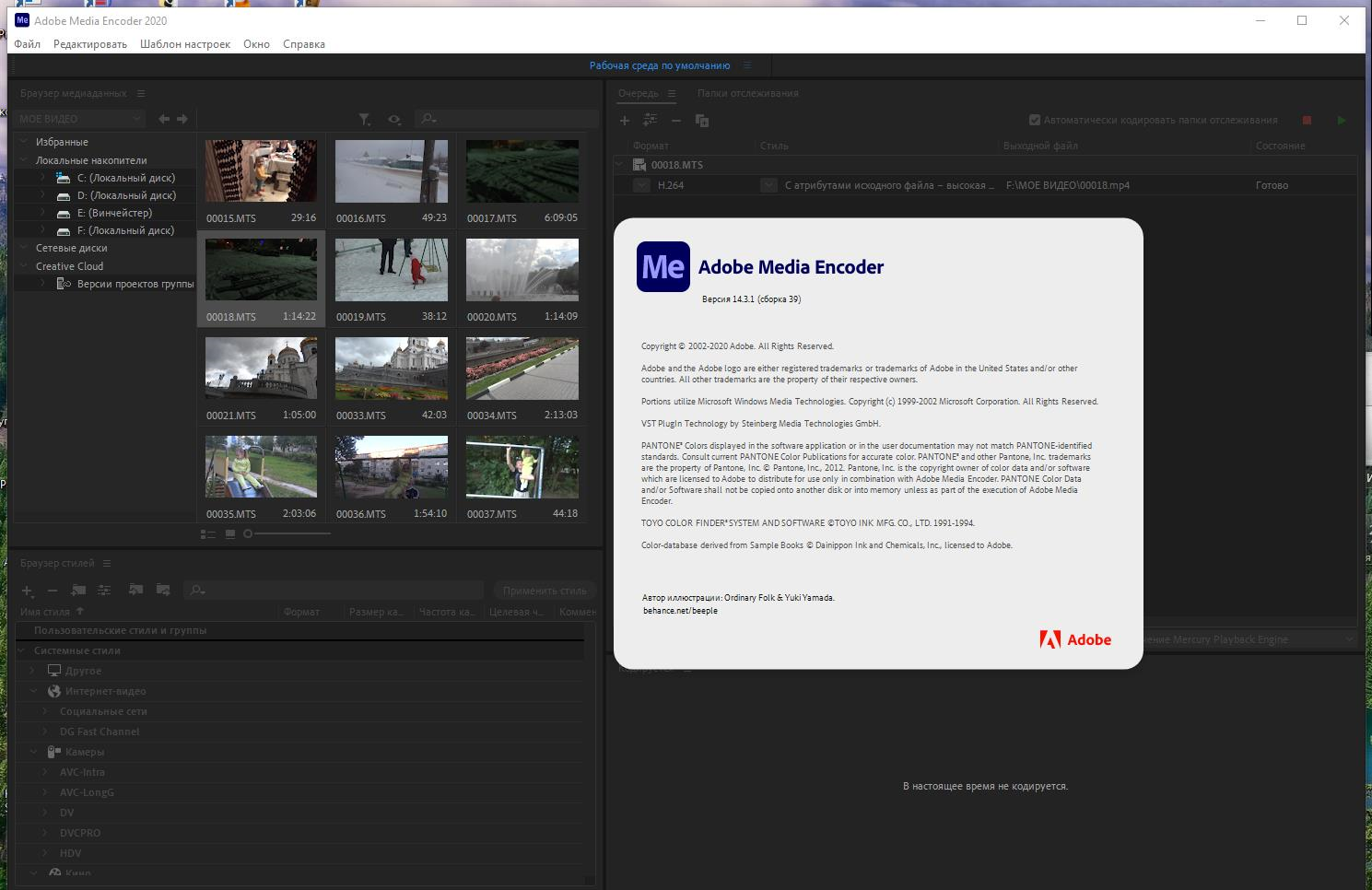Open the Шаблон настроек menu

[185, 44]
